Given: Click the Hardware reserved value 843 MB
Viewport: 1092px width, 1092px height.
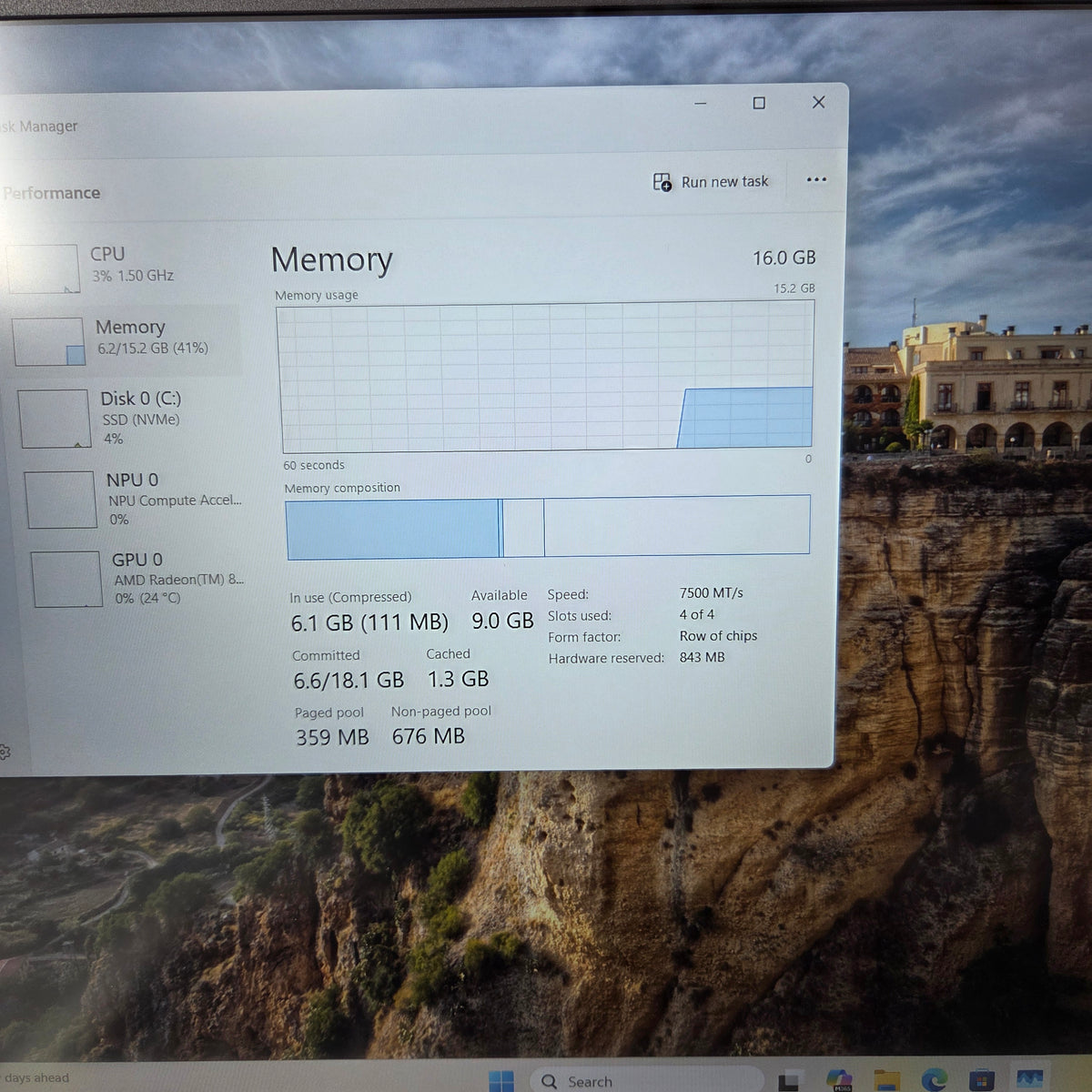Looking at the screenshot, I should coord(703,657).
